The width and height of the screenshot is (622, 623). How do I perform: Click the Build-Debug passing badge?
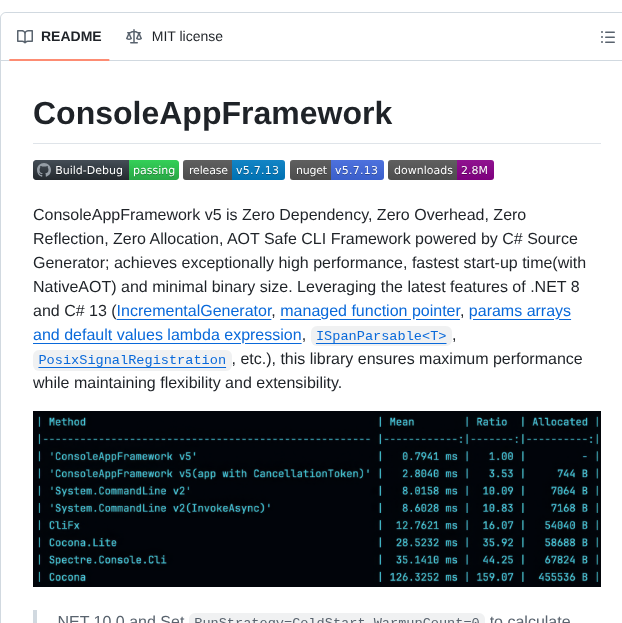(x=106, y=170)
